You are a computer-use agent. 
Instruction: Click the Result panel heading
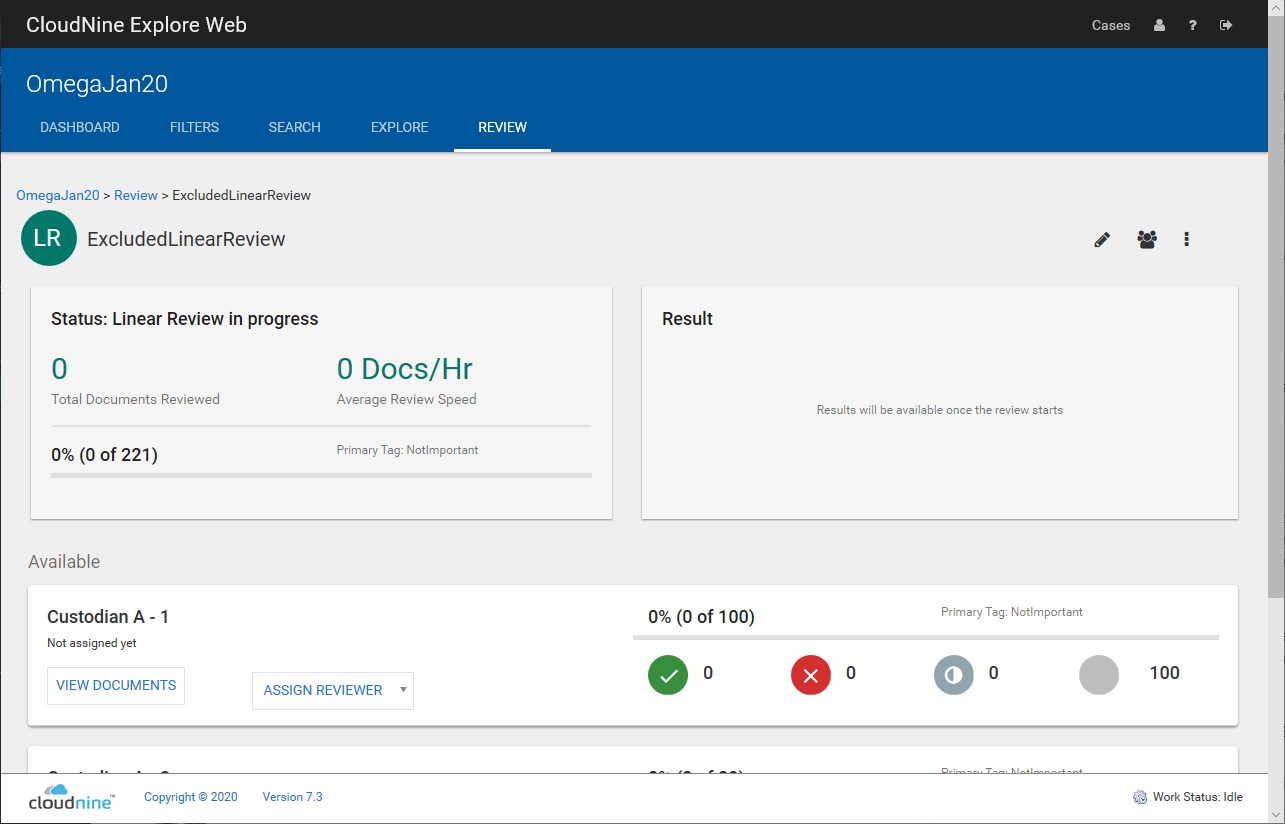688,319
